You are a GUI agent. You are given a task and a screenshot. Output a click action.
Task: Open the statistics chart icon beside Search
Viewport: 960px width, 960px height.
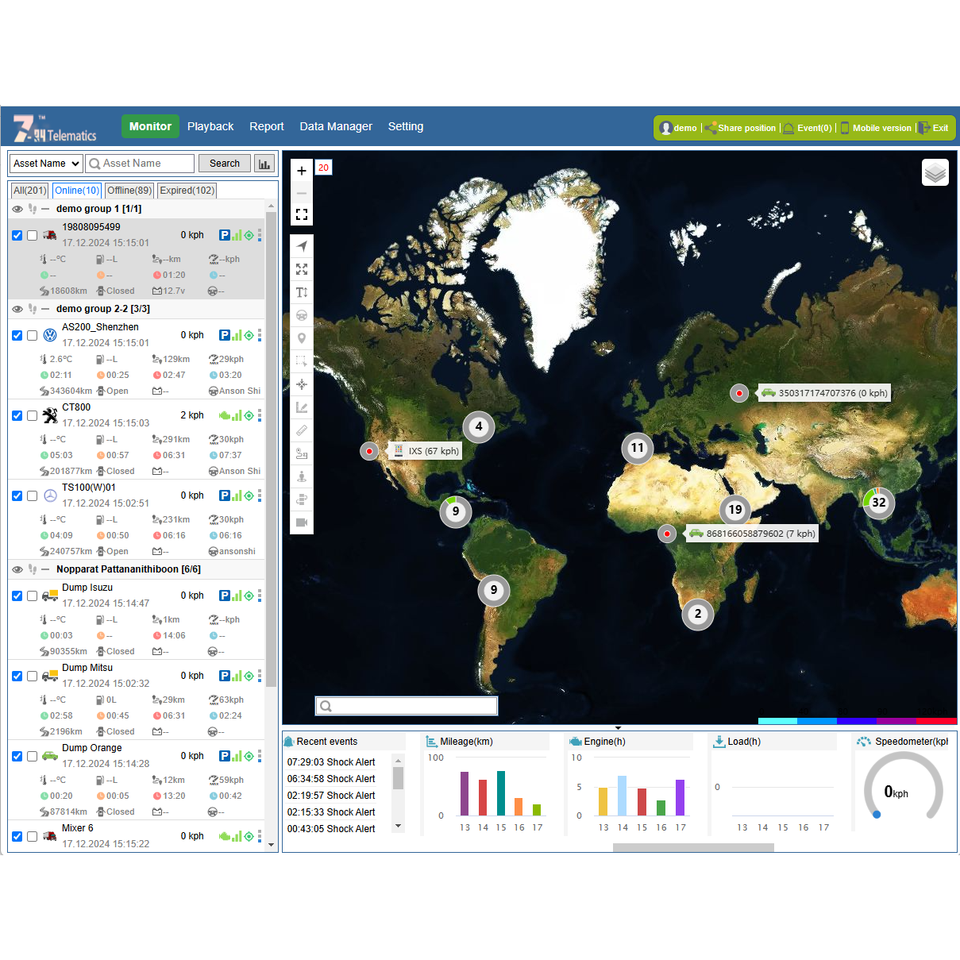coord(264,163)
